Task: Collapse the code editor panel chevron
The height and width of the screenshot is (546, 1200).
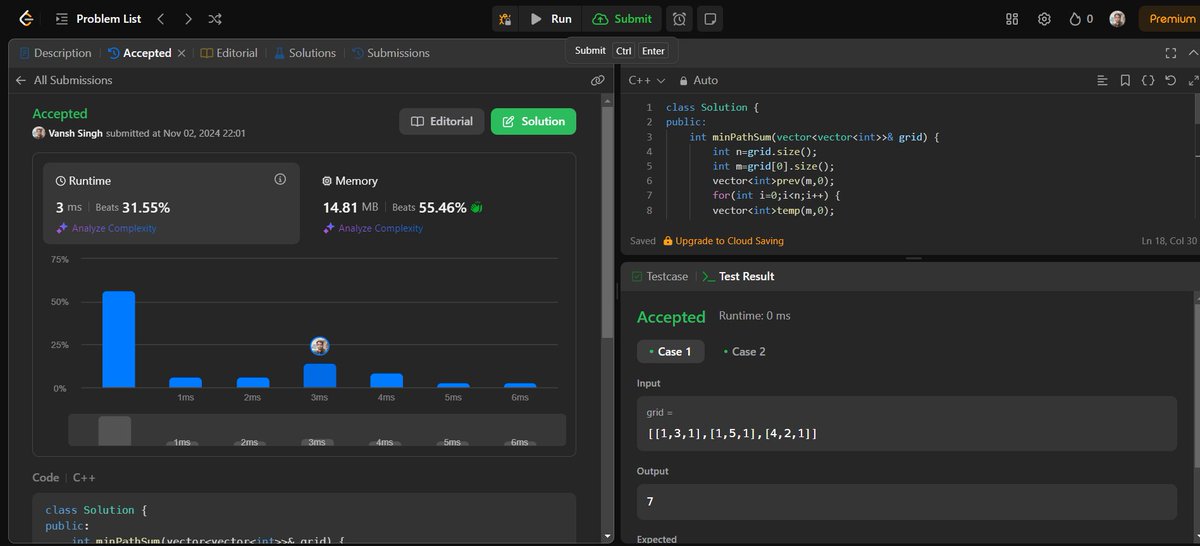Action: tap(1191, 53)
